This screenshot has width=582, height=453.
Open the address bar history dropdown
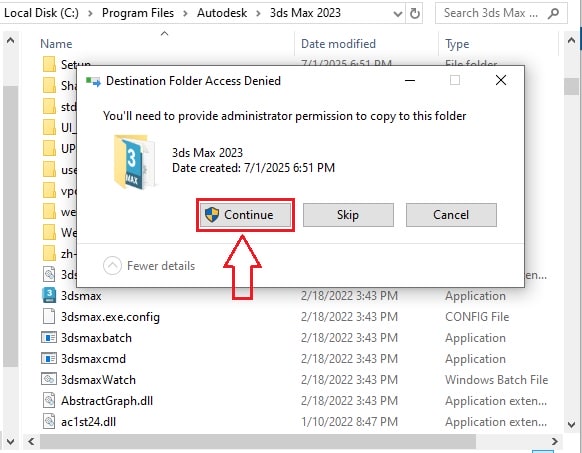pos(398,14)
